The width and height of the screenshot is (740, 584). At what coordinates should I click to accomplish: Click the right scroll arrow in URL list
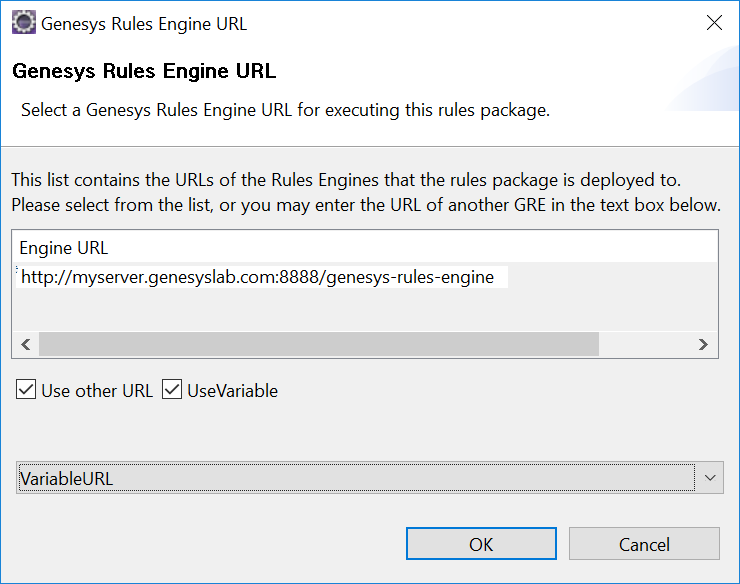[703, 344]
